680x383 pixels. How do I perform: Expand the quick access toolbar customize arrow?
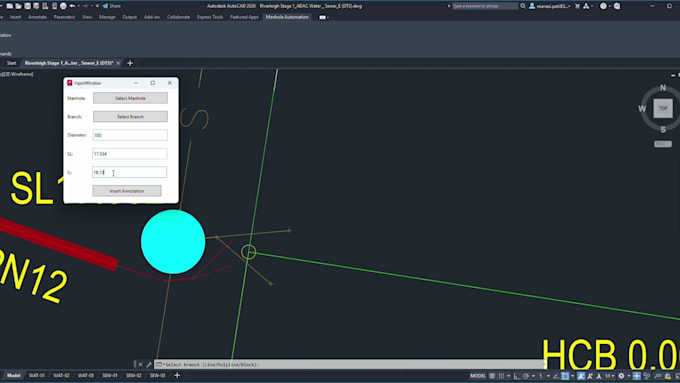(x=98, y=6)
